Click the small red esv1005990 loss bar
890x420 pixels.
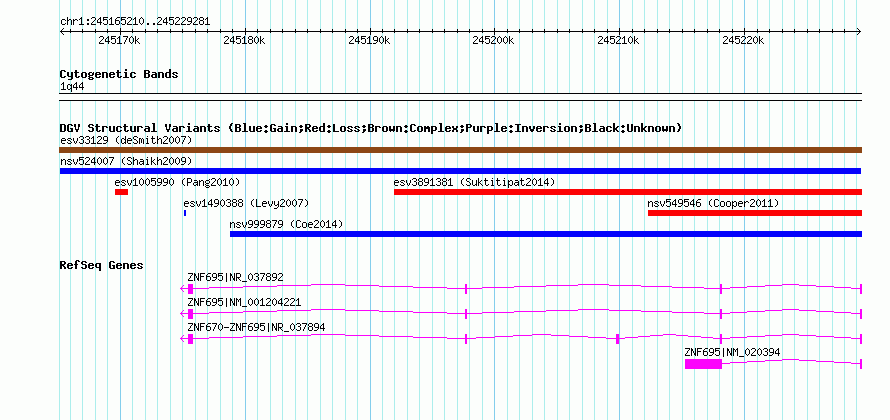pos(121,192)
